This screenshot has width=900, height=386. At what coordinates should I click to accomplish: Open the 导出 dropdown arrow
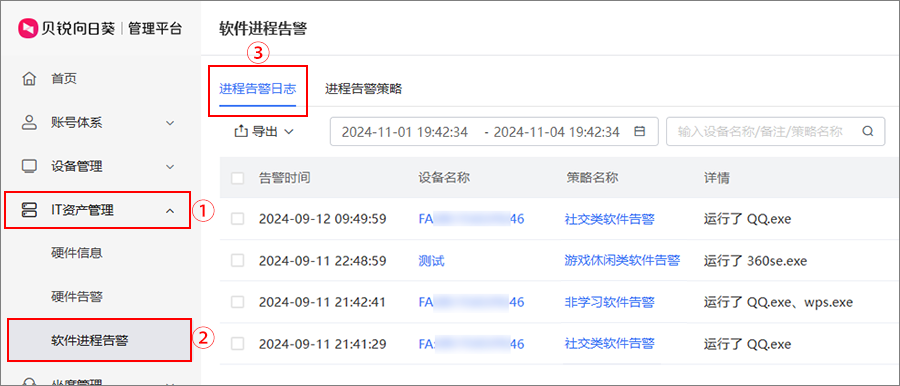[289, 132]
